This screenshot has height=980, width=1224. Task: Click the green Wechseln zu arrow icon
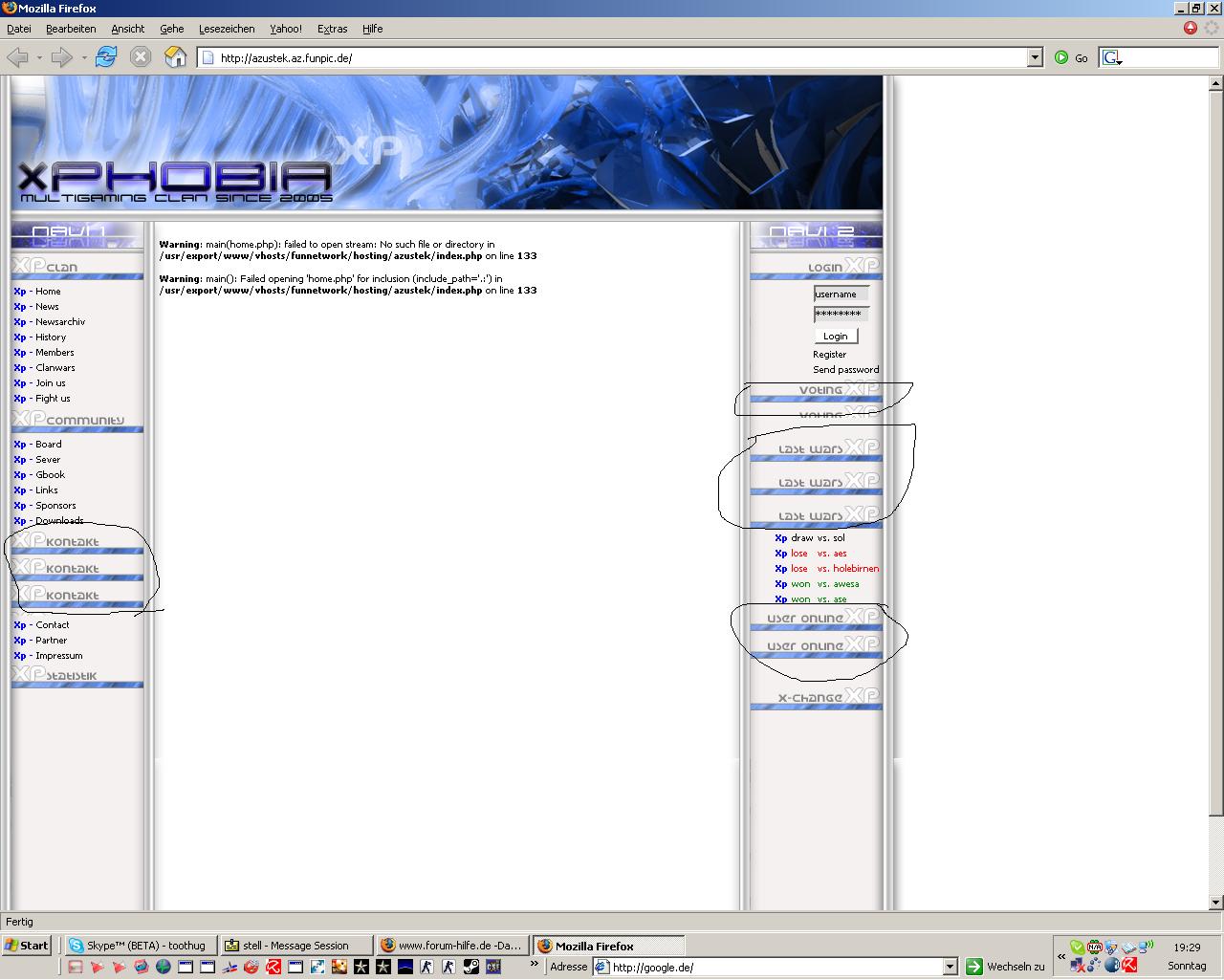pyautogui.click(x=974, y=967)
